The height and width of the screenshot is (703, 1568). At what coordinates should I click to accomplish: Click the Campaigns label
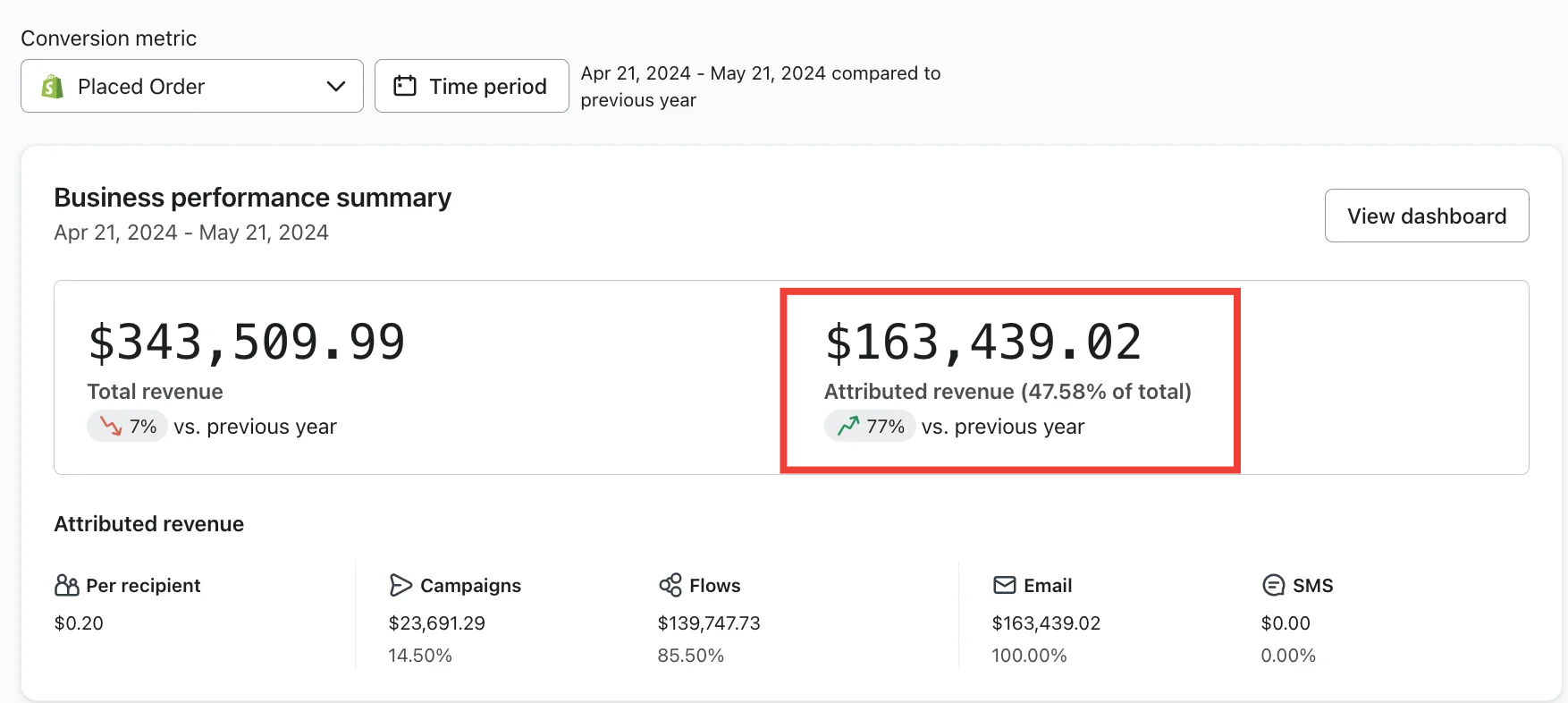470,586
